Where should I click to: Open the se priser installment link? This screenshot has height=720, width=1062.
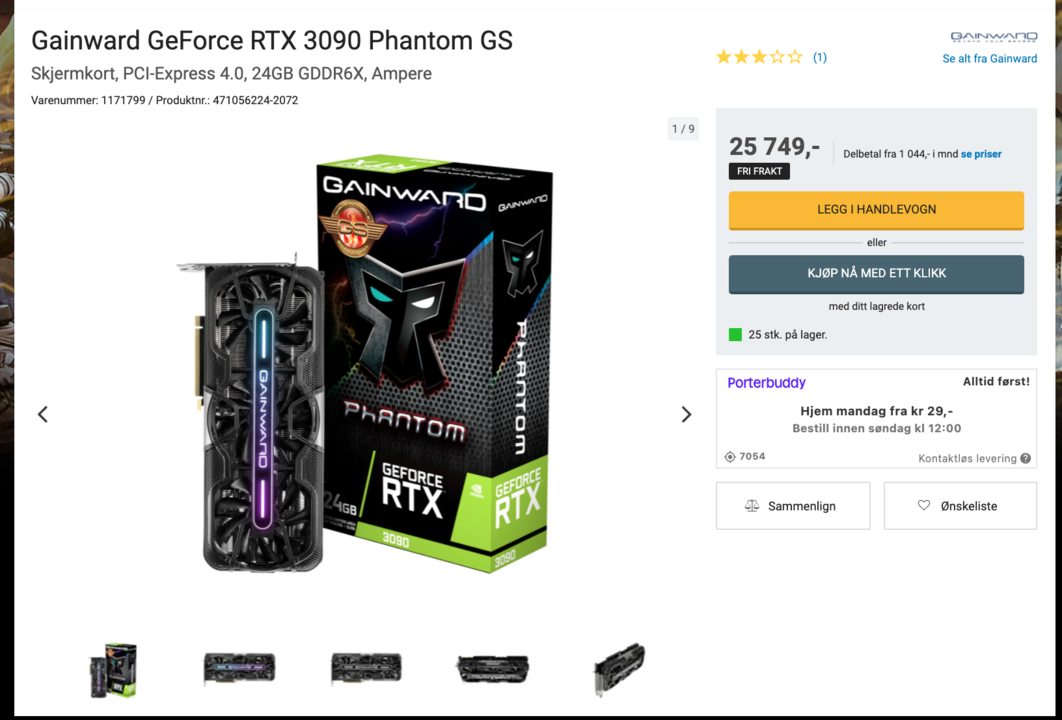981,154
